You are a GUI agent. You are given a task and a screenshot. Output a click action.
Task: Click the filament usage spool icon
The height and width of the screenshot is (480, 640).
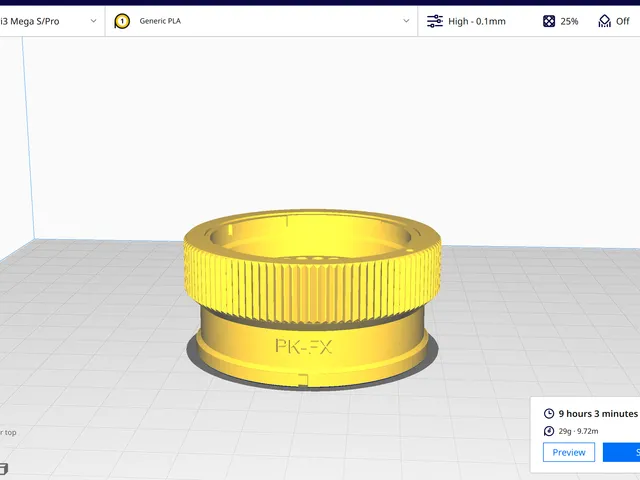coord(549,431)
